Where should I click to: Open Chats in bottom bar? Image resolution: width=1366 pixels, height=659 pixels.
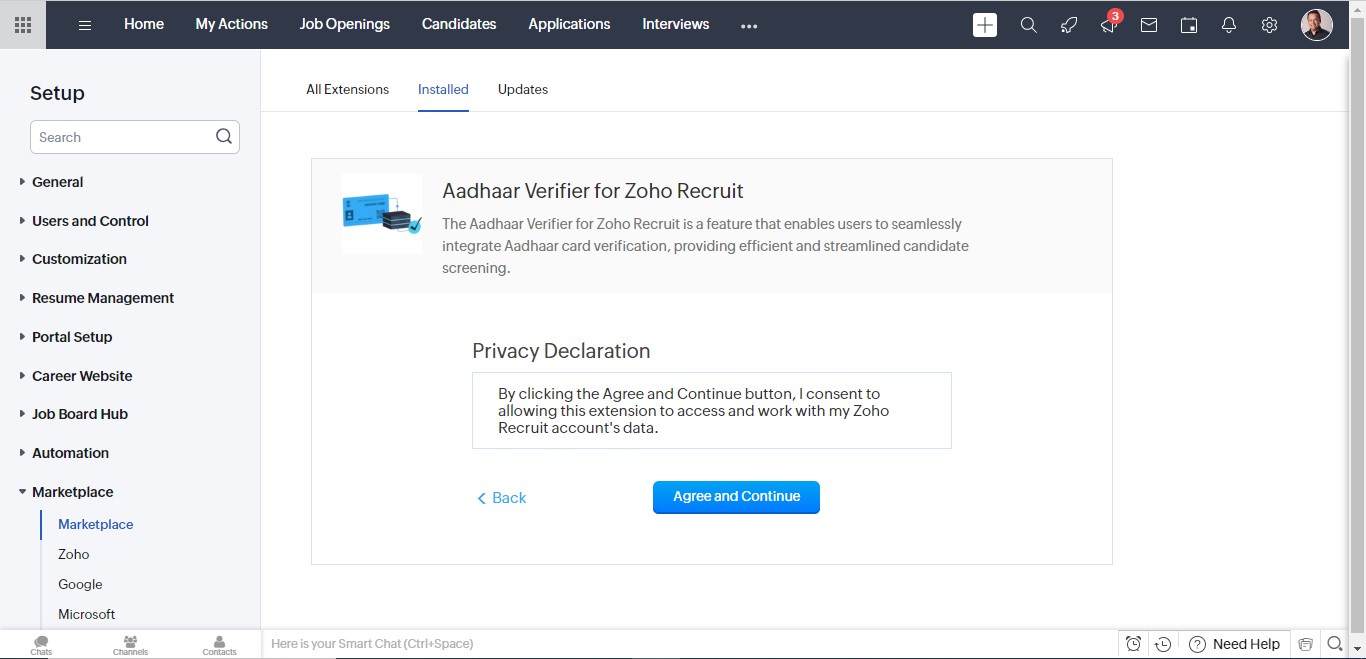[x=41, y=645]
